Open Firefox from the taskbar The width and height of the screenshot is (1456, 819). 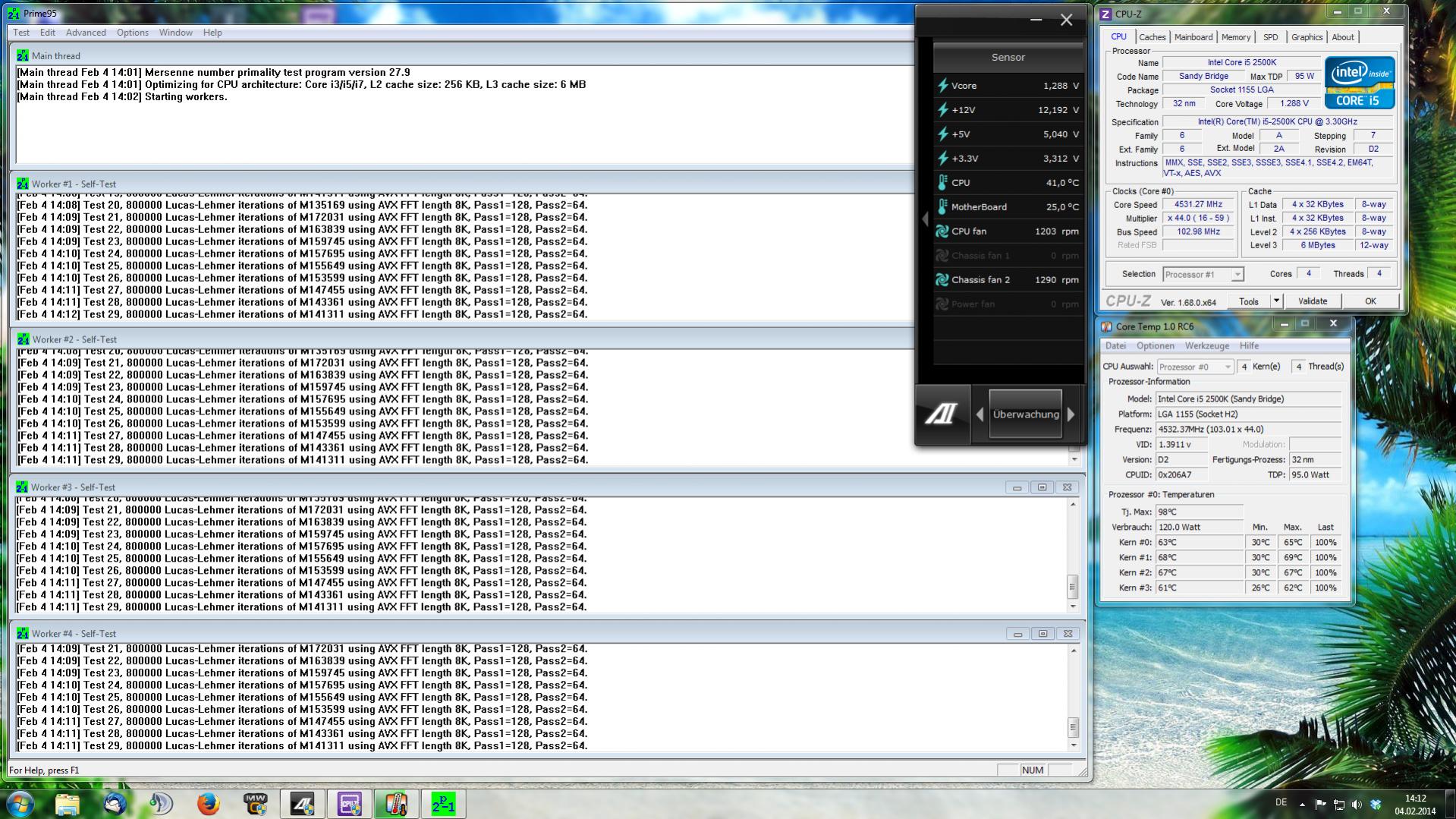[208, 804]
